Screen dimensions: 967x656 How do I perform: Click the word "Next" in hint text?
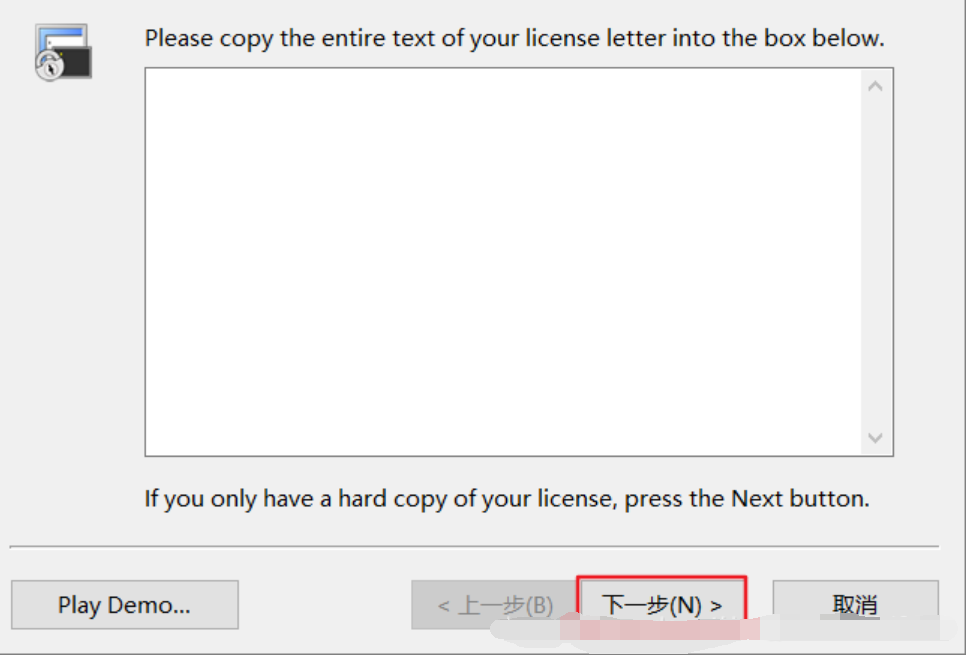758,498
